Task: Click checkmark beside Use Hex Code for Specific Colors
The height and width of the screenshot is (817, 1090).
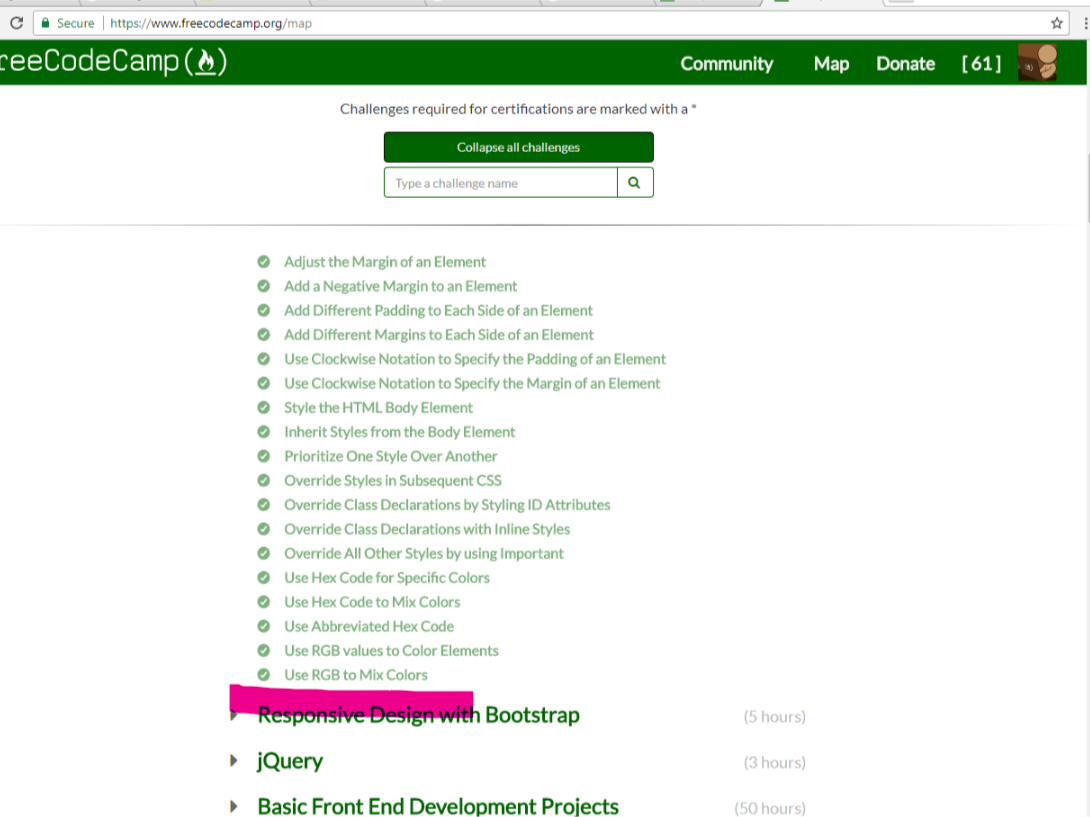Action: pyautogui.click(x=263, y=578)
